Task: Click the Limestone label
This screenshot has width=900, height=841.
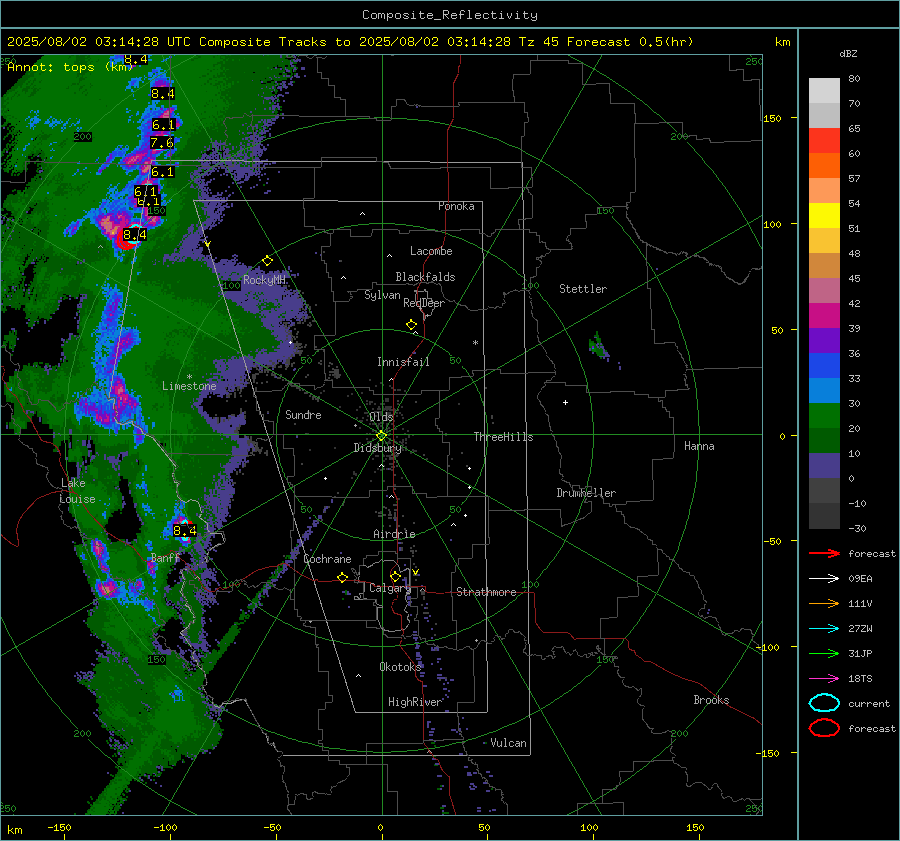Action: pos(189,386)
